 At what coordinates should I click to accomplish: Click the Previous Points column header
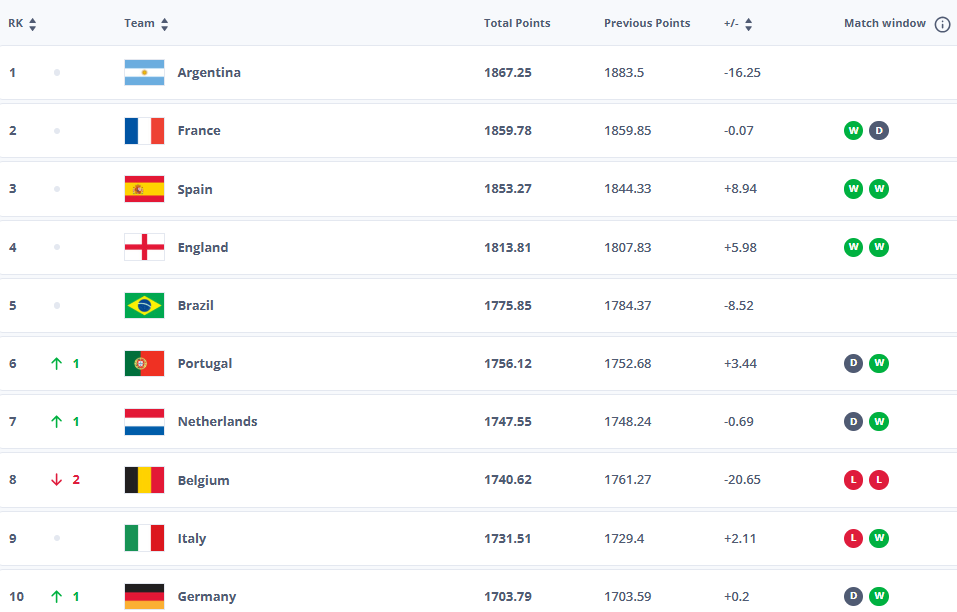647,24
